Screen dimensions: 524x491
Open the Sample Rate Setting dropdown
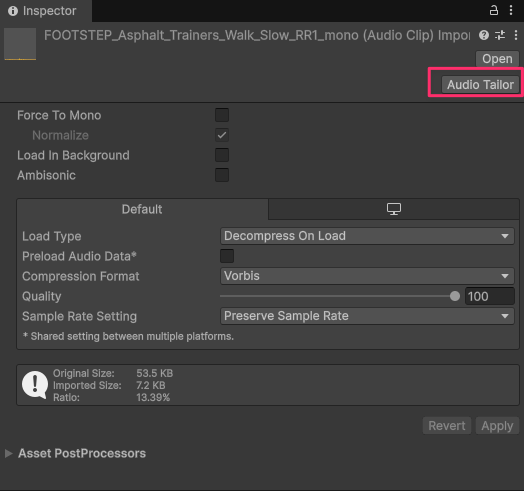point(367,316)
